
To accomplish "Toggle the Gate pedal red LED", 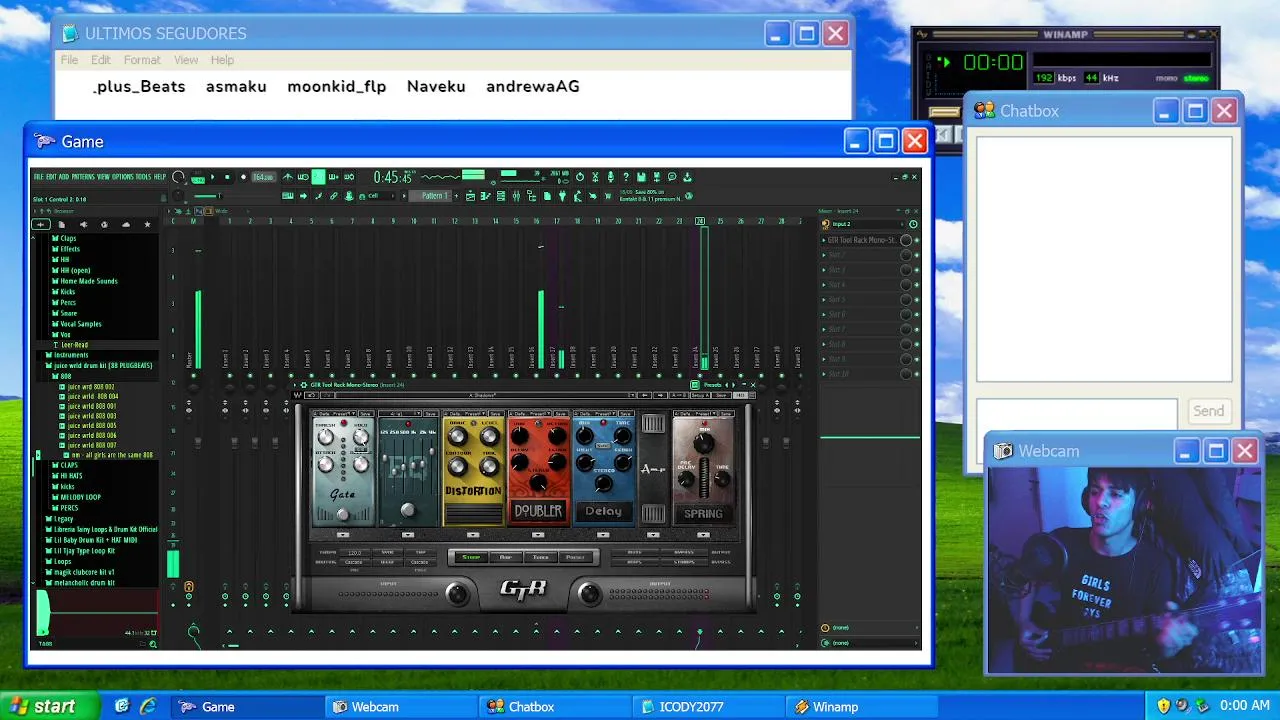I will 343,423.
